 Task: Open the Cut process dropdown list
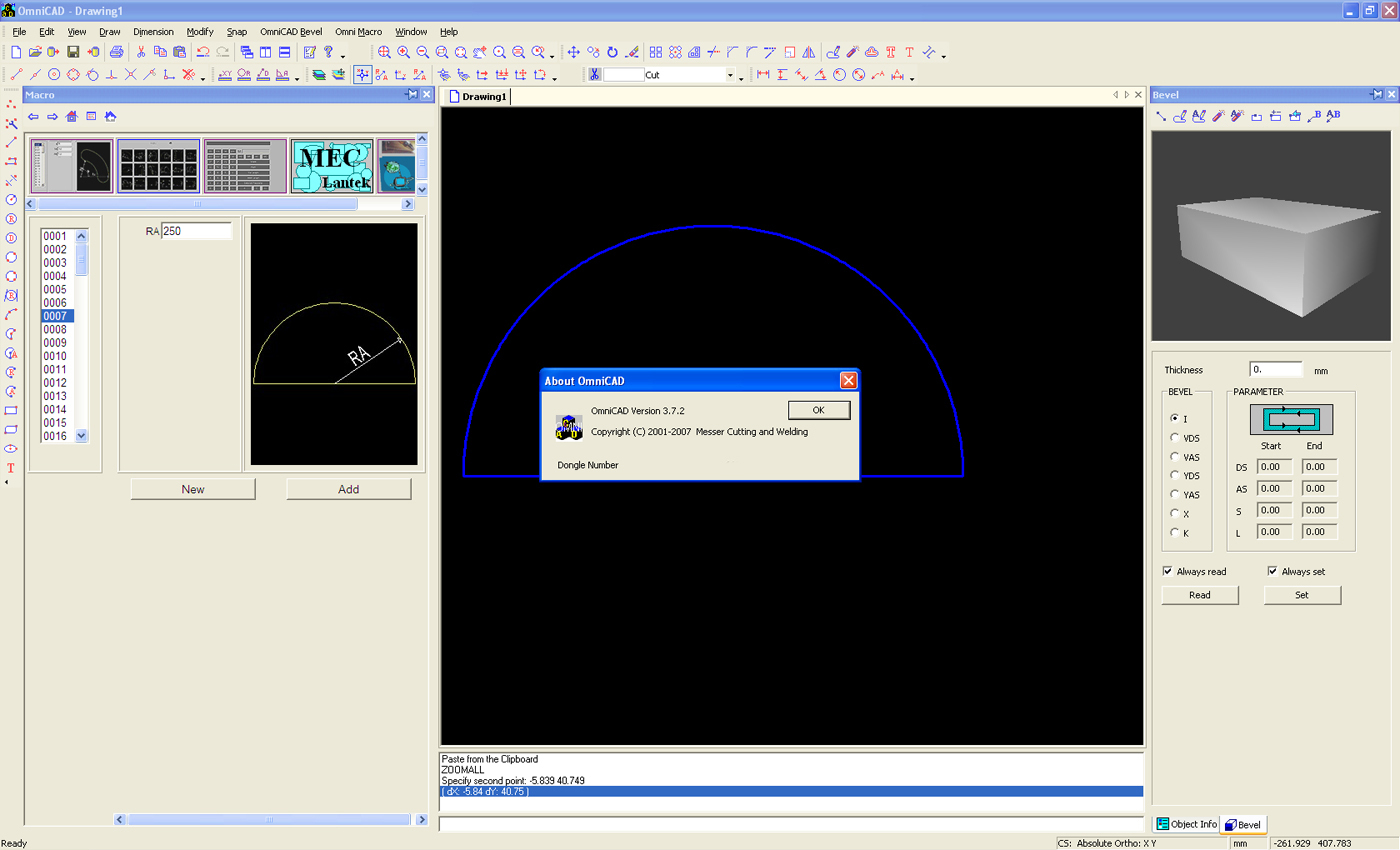[x=730, y=74]
